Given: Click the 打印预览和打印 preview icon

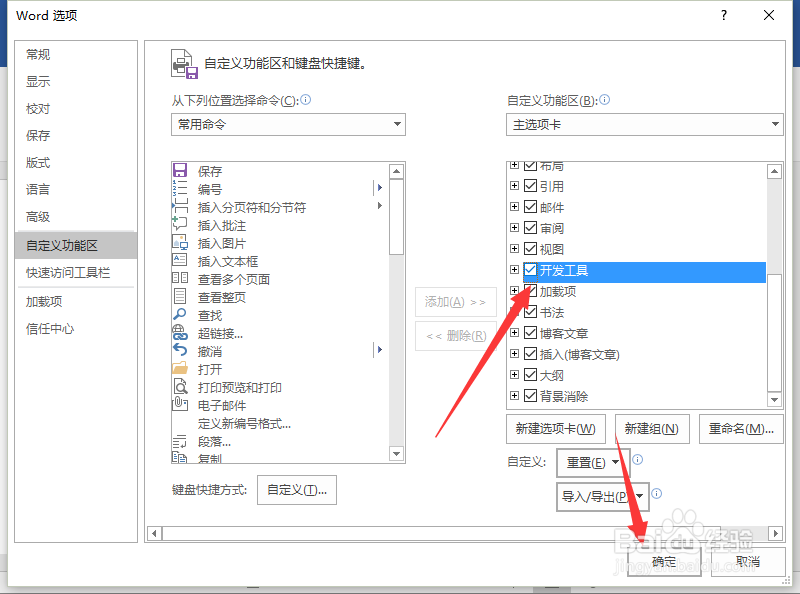Looking at the screenshot, I should tap(182, 387).
